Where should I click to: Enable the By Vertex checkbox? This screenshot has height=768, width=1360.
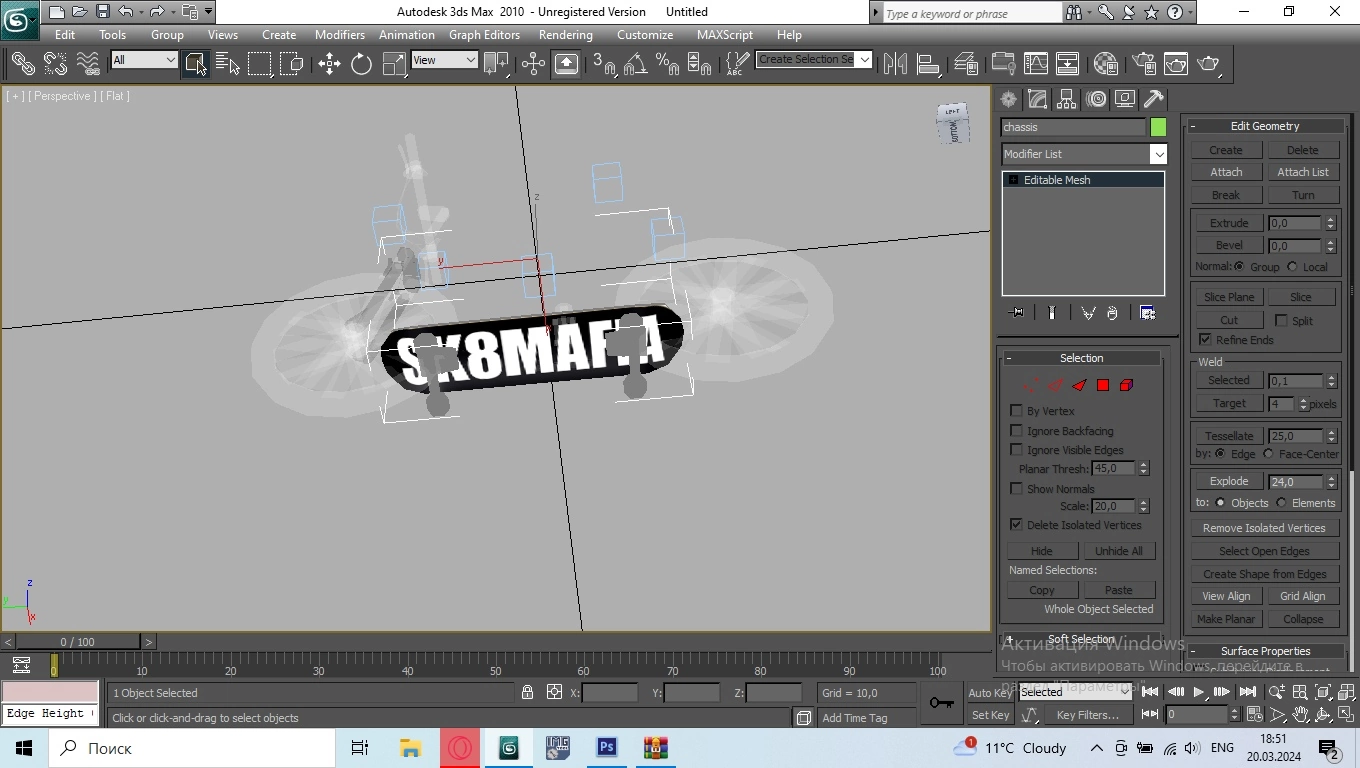[1016, 411]
